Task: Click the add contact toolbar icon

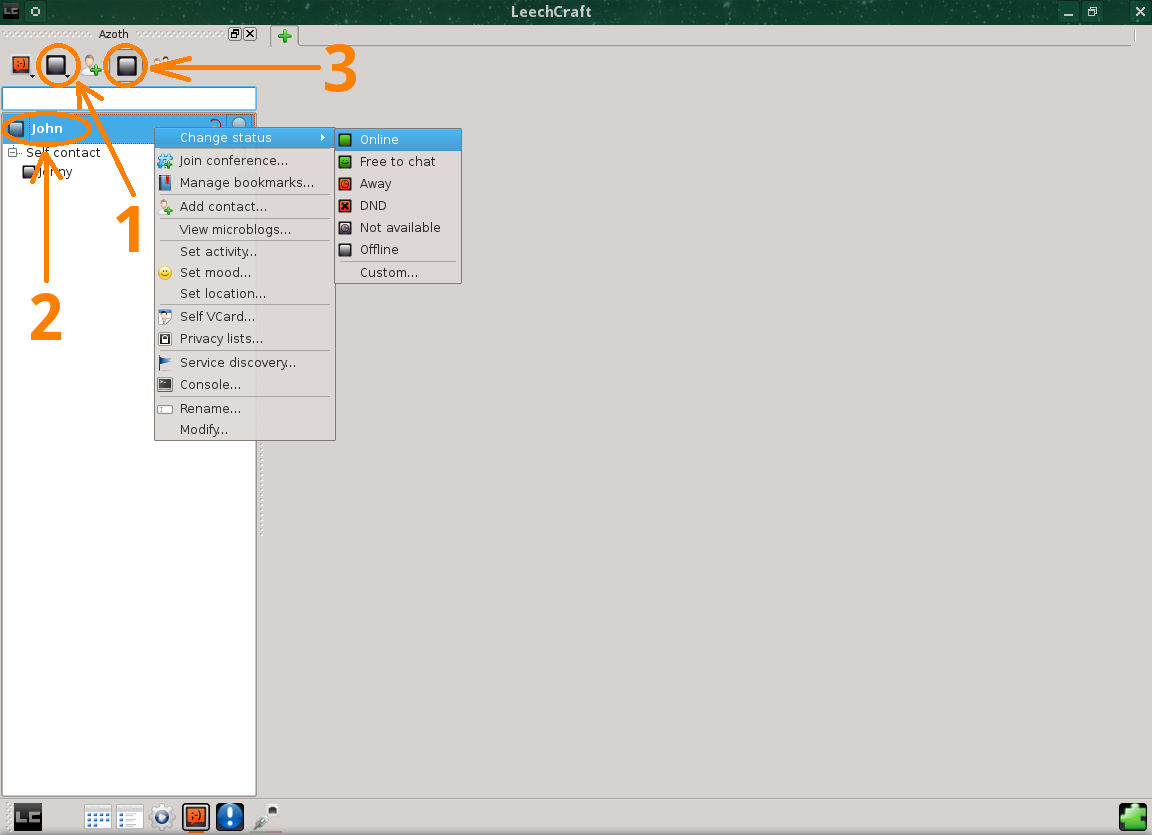Action: (x=92, y=66)
